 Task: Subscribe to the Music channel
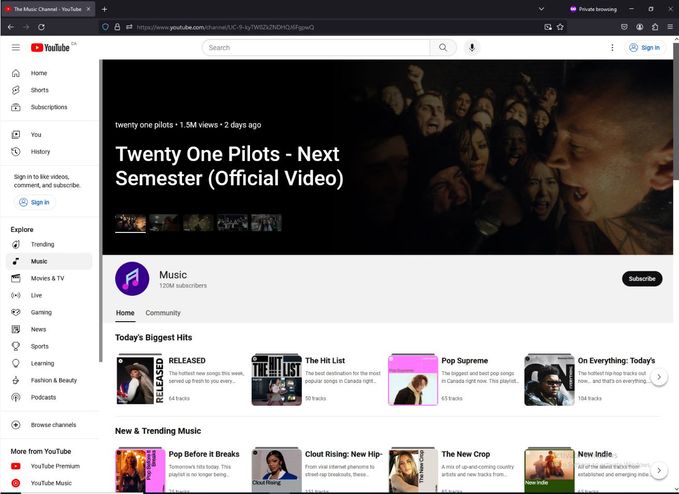(642, 278)
